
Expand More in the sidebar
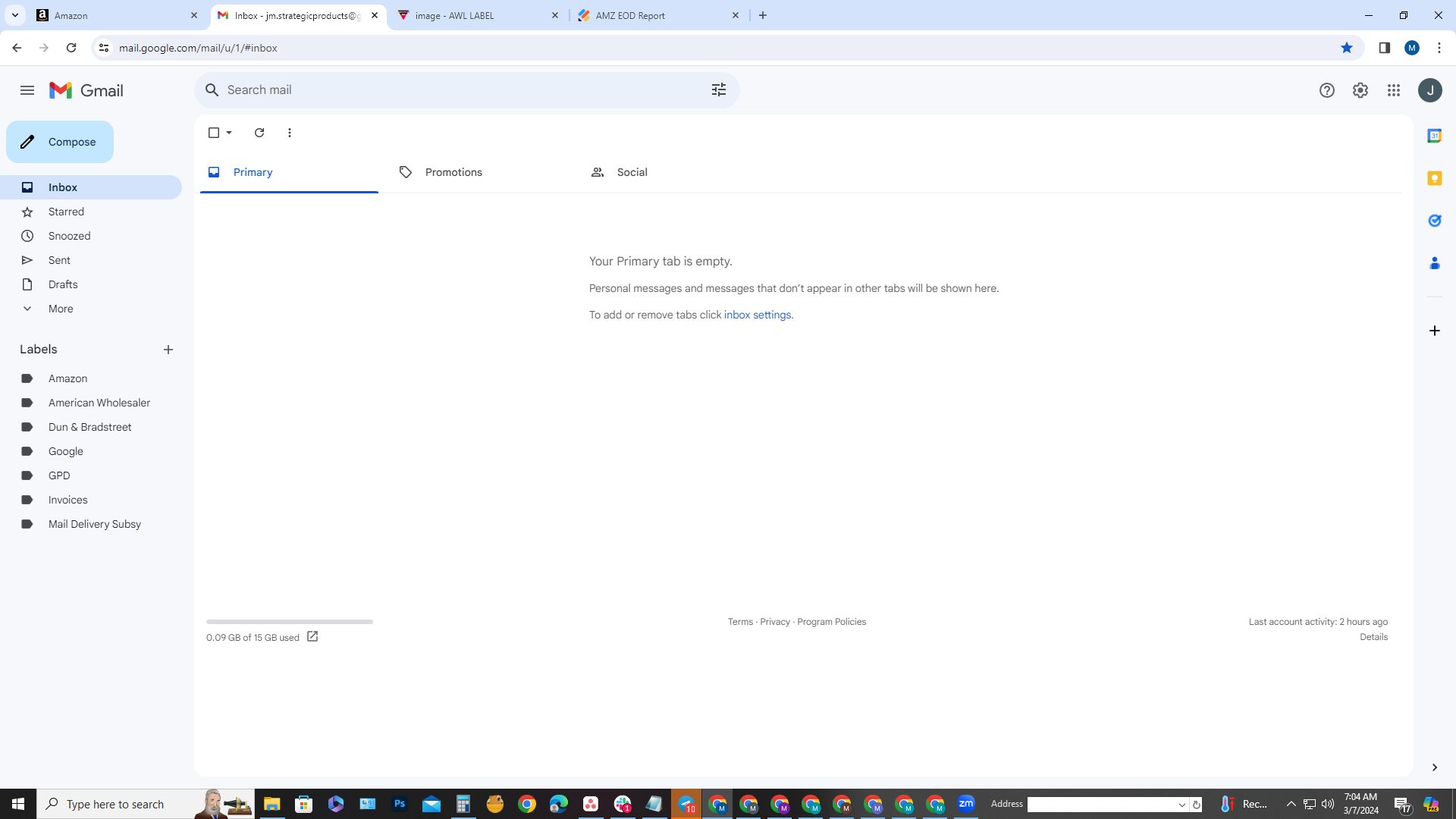click(91, 309)
